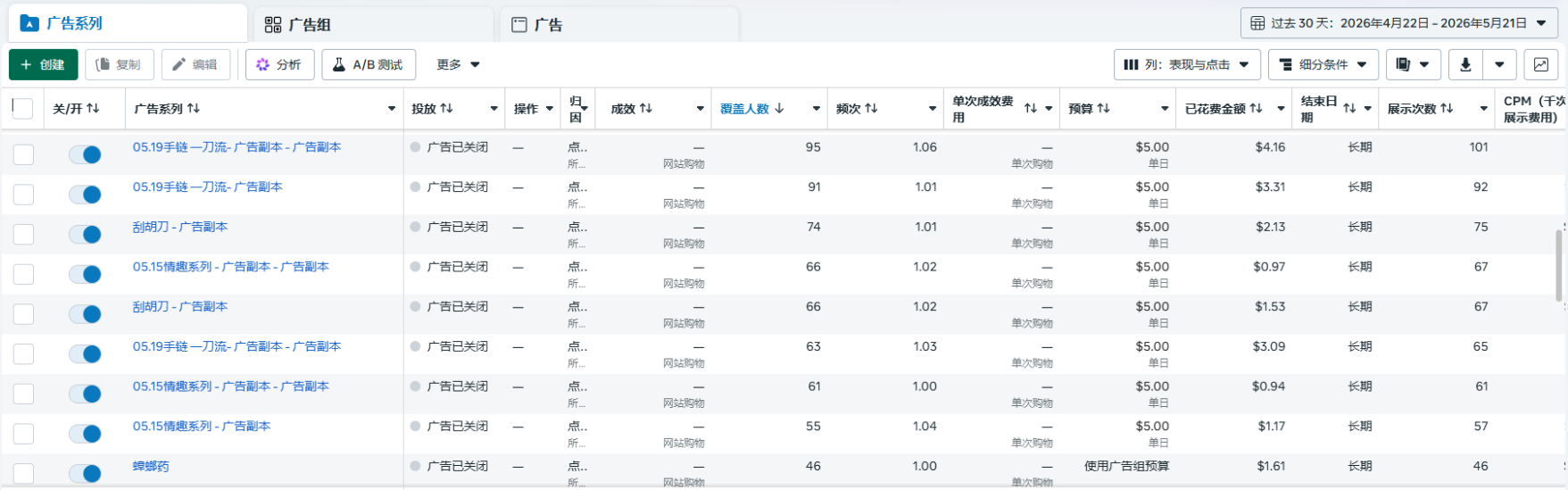Click the sort arrows beside 单次成效费用 header
This screenshot has width=1568, height=490.
tap(1031, 109)
